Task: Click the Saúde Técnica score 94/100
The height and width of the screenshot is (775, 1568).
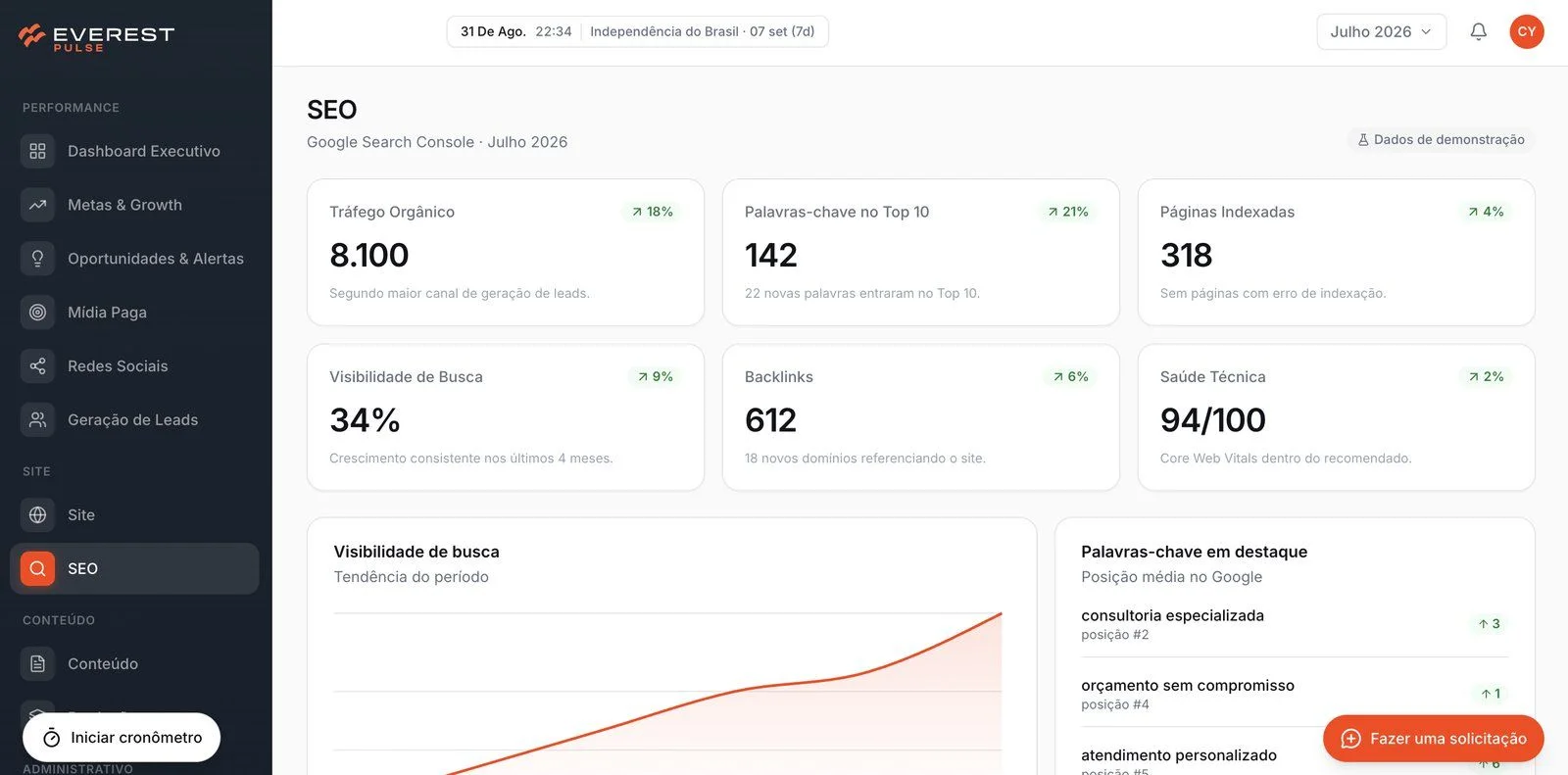Action: click(1213, 420)
